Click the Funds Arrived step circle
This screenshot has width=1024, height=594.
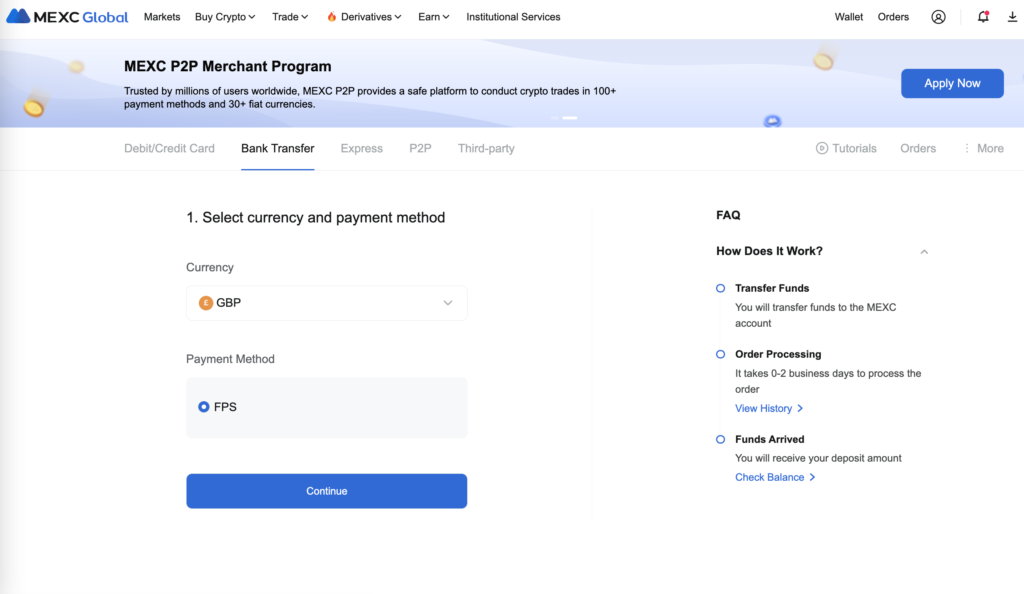(x=720, y=439)
